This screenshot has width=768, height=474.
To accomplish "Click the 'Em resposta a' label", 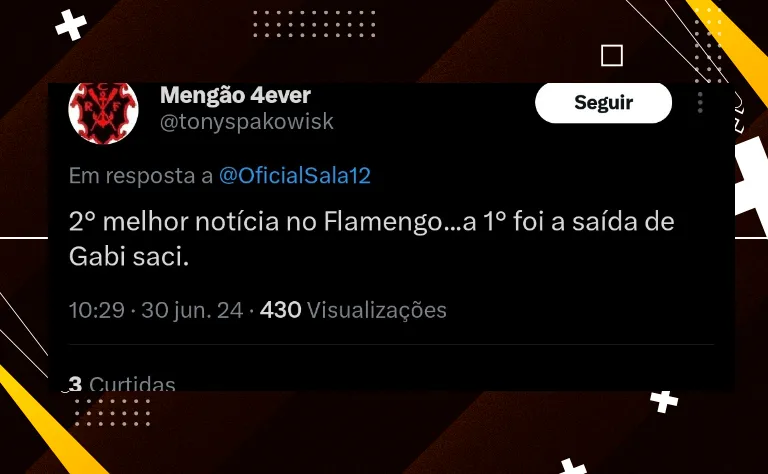I will (x=141, y=176).
